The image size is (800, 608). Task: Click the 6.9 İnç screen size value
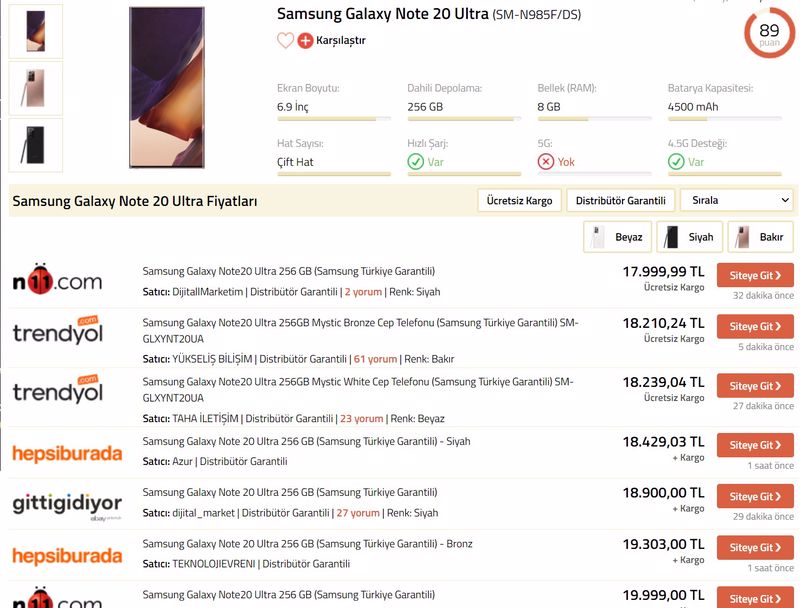pyautogui.click(x=293, y=107)
